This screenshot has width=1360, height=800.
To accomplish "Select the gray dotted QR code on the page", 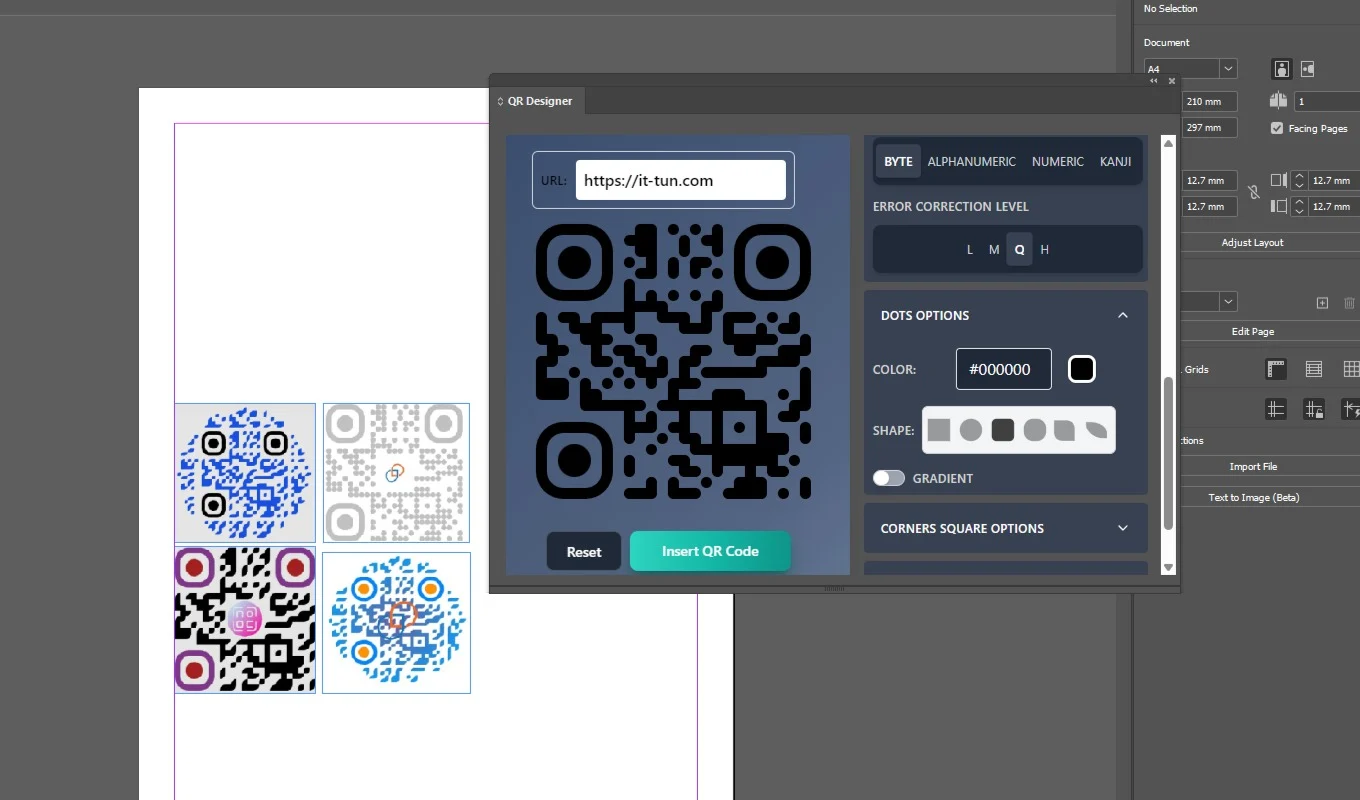I will tap(396, 473).
